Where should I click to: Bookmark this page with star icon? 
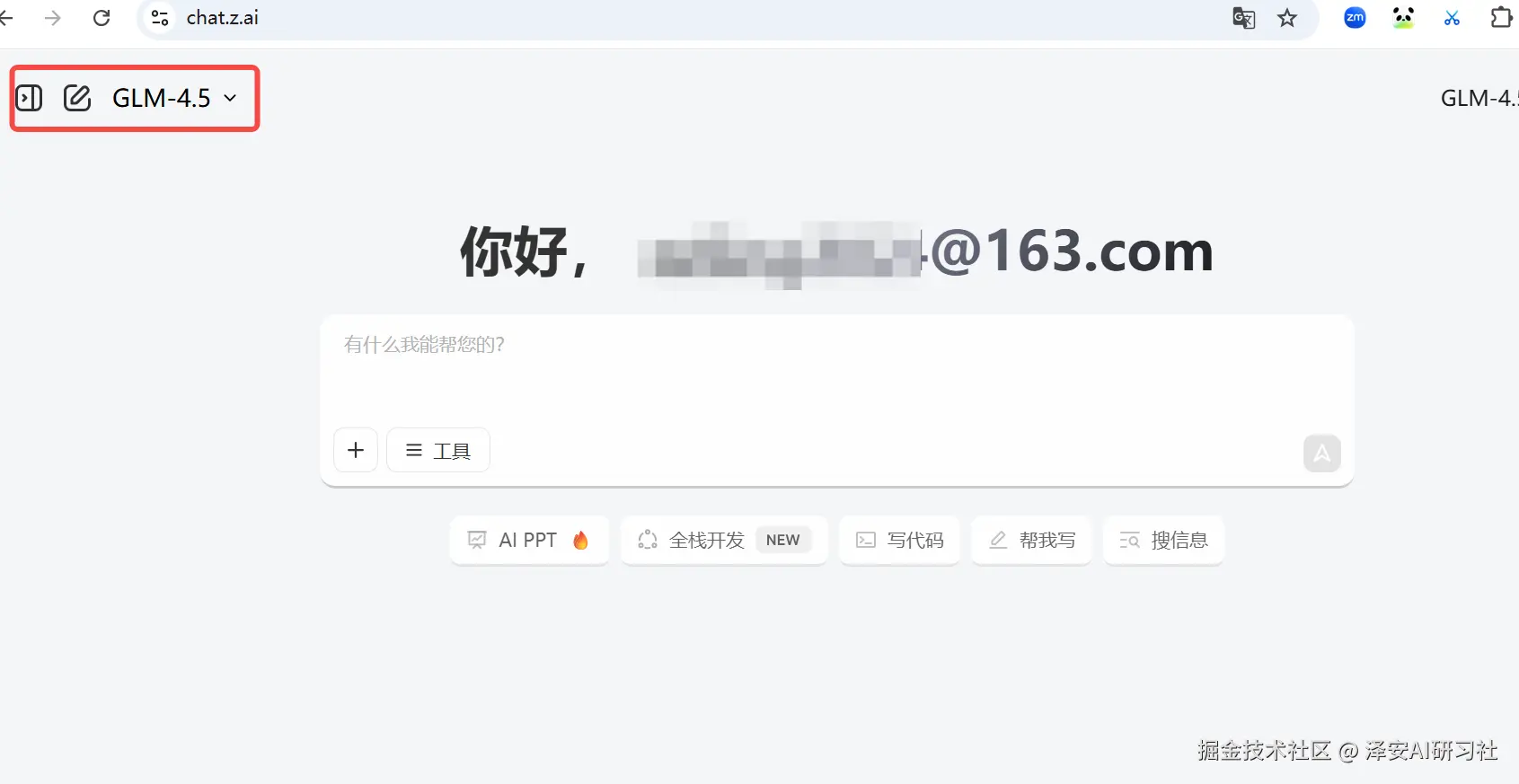click(x=1287, y=18)
